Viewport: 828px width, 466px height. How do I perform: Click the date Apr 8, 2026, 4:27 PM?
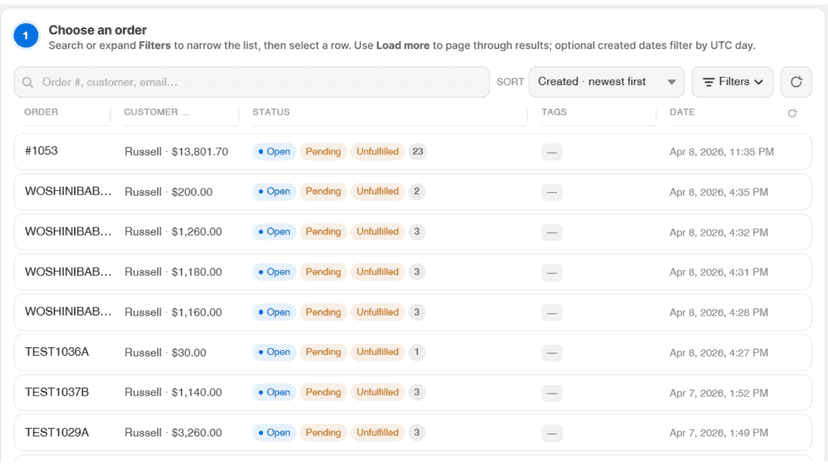[719, 353]
